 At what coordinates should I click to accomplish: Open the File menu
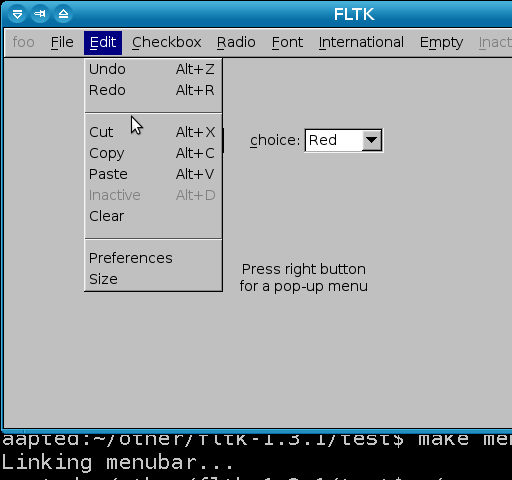[62, 43]
